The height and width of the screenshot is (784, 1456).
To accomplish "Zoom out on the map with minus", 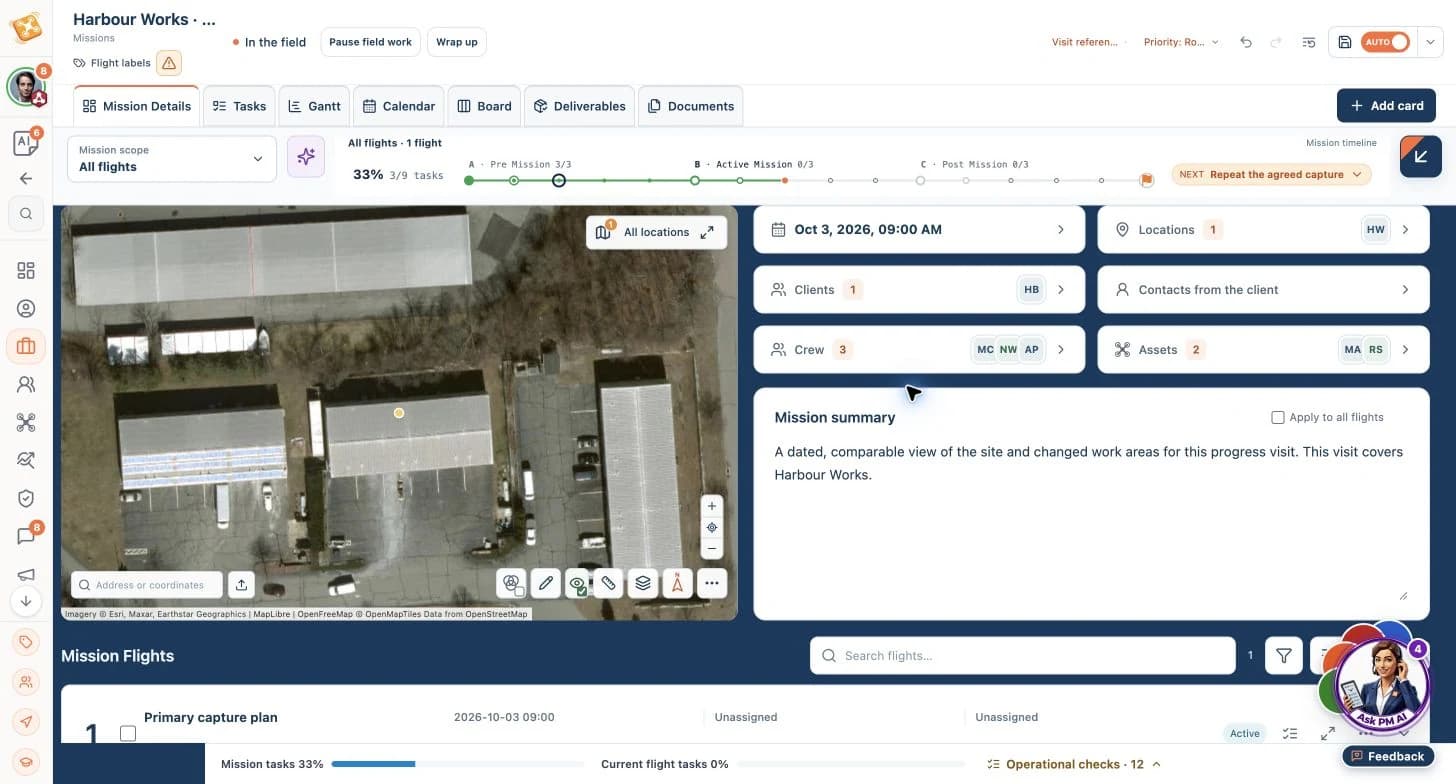I will [712, 548].
